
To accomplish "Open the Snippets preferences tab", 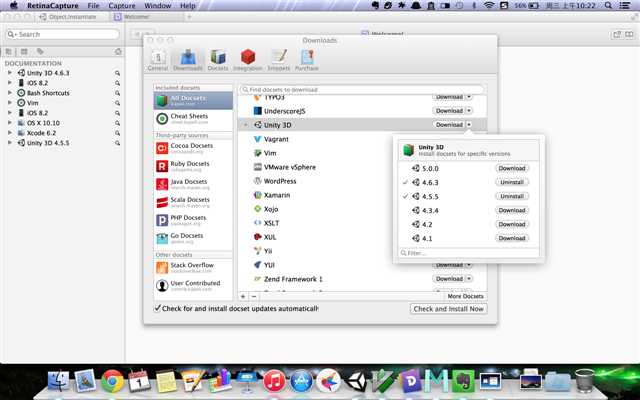I will (279, 60).
